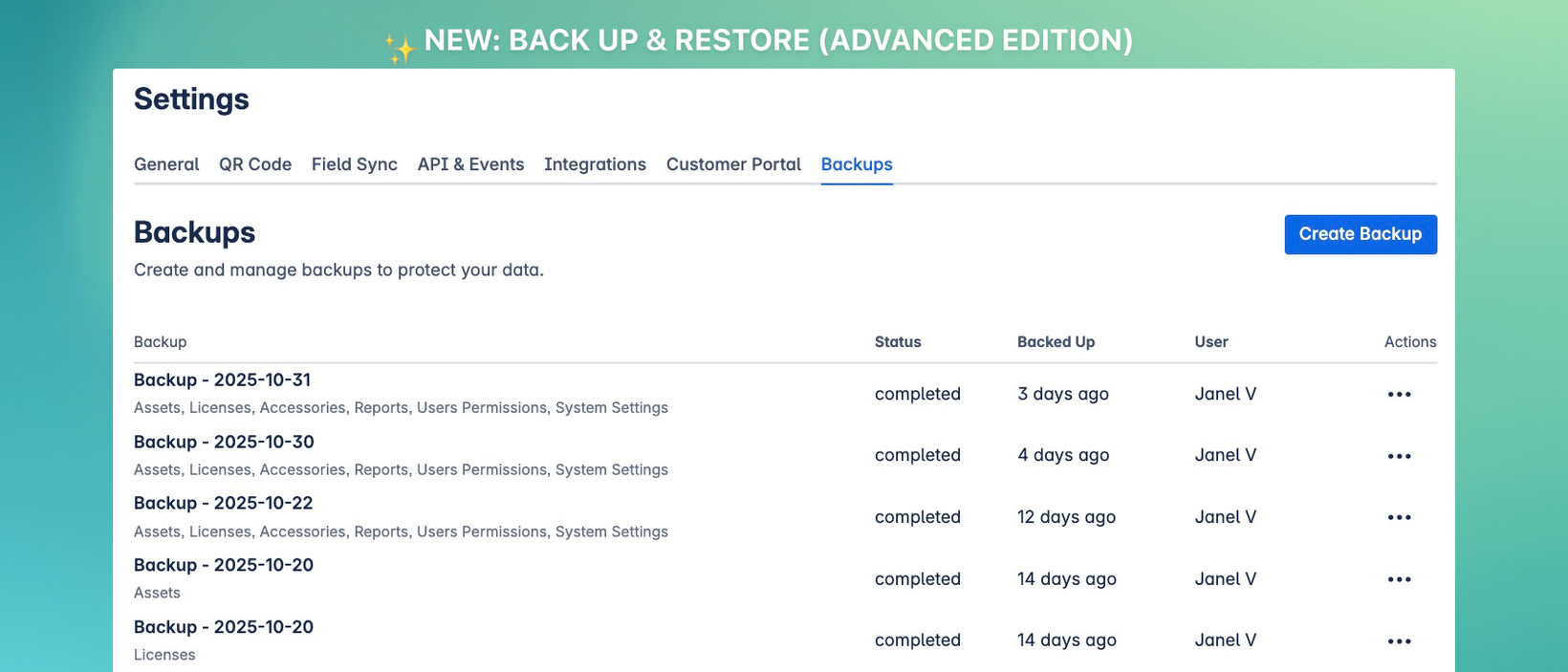Open the Integrations tab
The width and height of the screenshot is (1568, 672).
tap(595, 164)
